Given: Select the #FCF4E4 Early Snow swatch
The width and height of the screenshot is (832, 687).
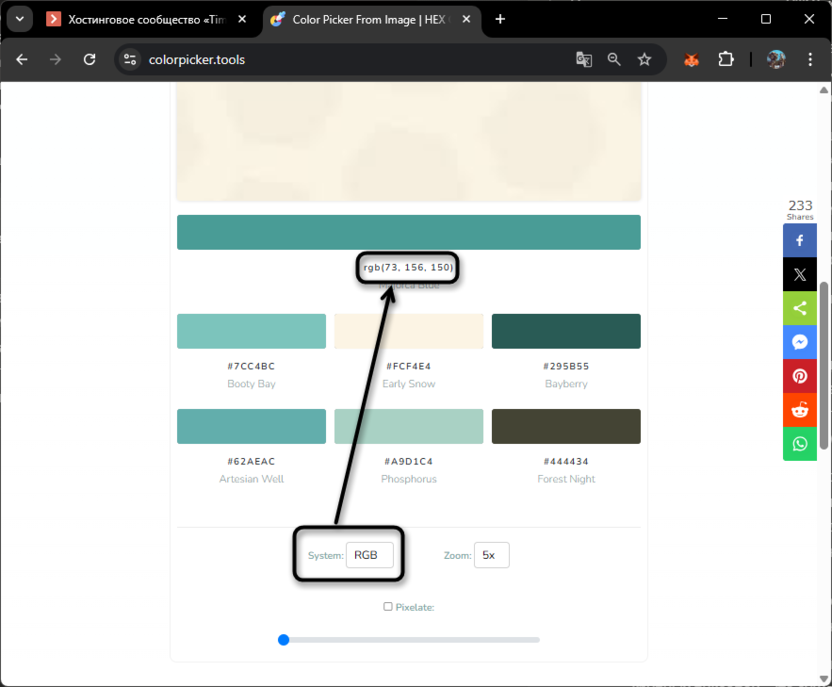Looking at the screenshot, I should click(x=409, y=331).
